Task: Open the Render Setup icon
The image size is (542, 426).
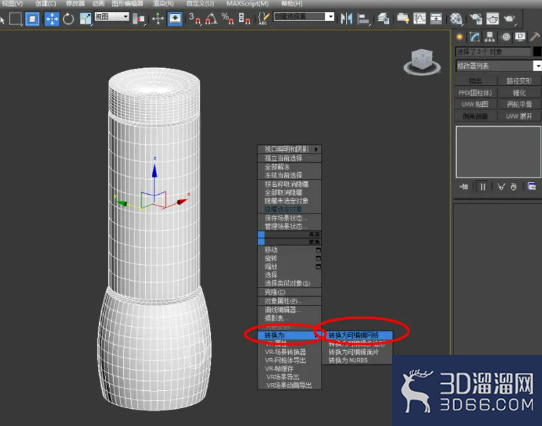Action: tap(476, 19)
